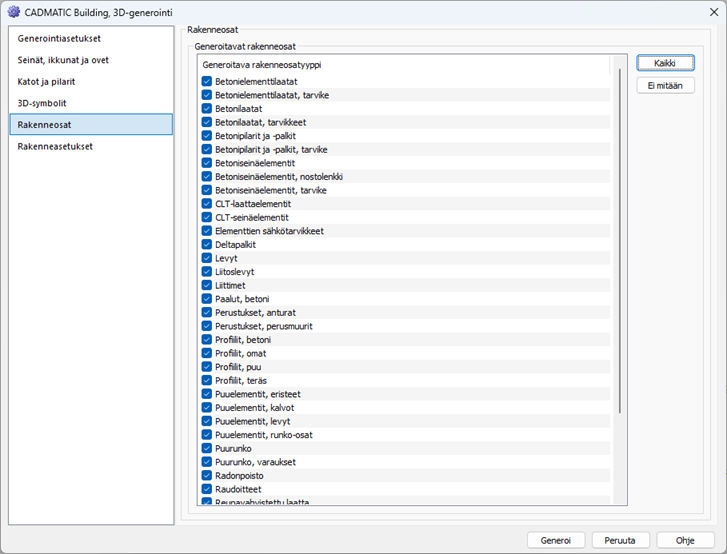Go to the Rakenneasetukset page
The height and width of the screenshot is (554, 727).
[55, 146]
